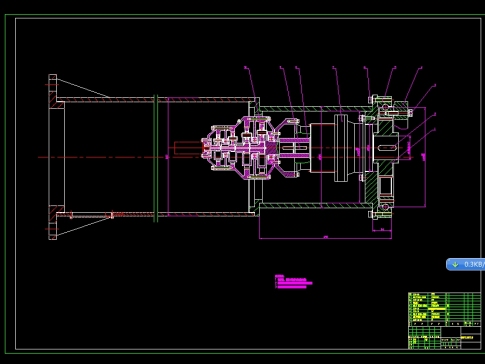
Task: Click the green download arrow icon
Action: (x=455, y=264)
